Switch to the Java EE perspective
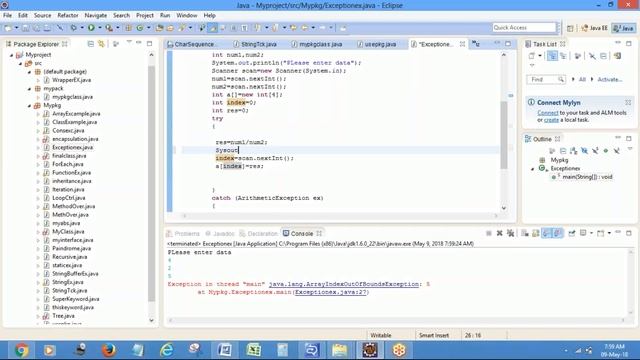 coord(594,28)
